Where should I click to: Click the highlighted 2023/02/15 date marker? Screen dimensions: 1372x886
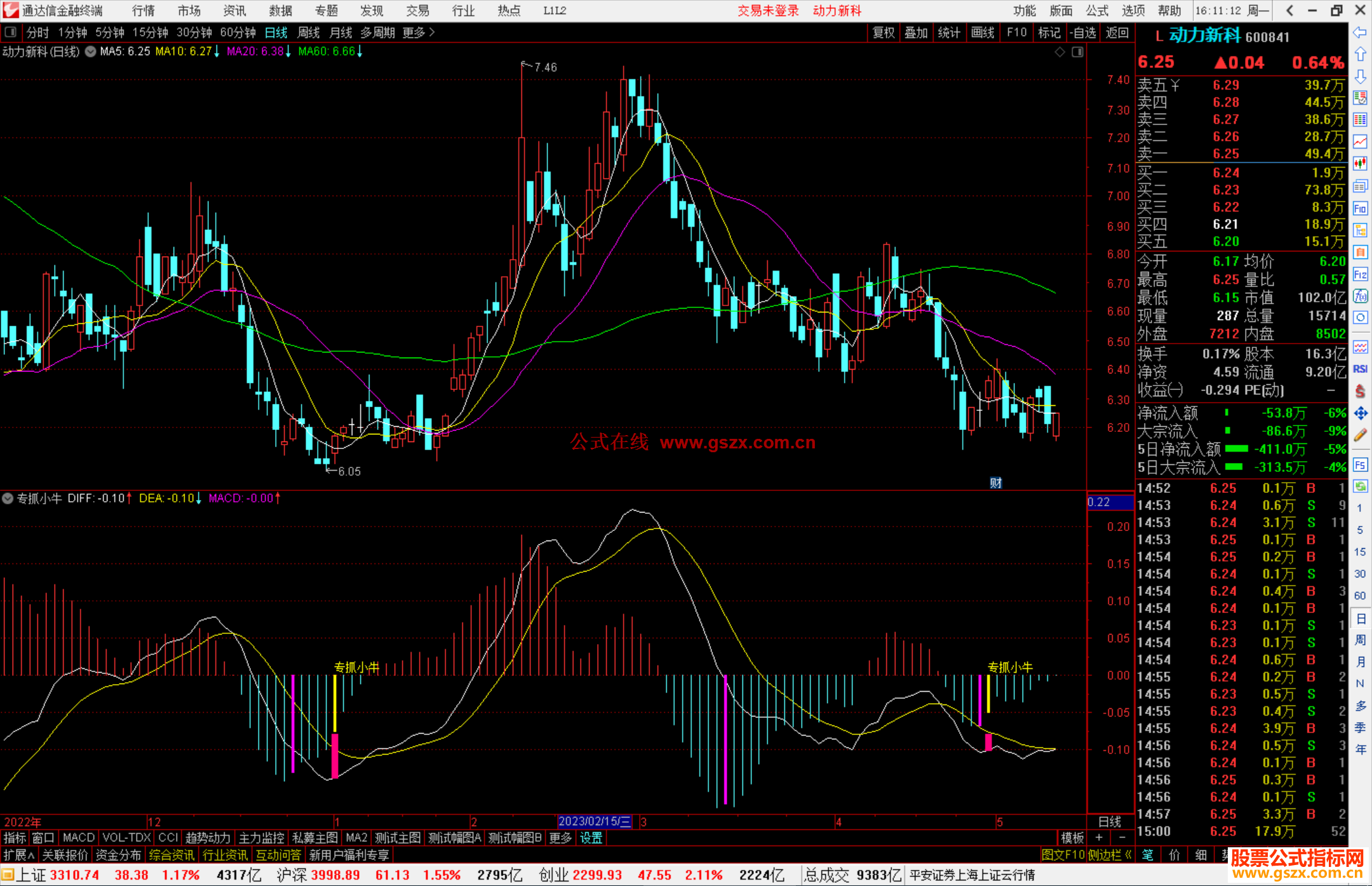click(595, 822)
